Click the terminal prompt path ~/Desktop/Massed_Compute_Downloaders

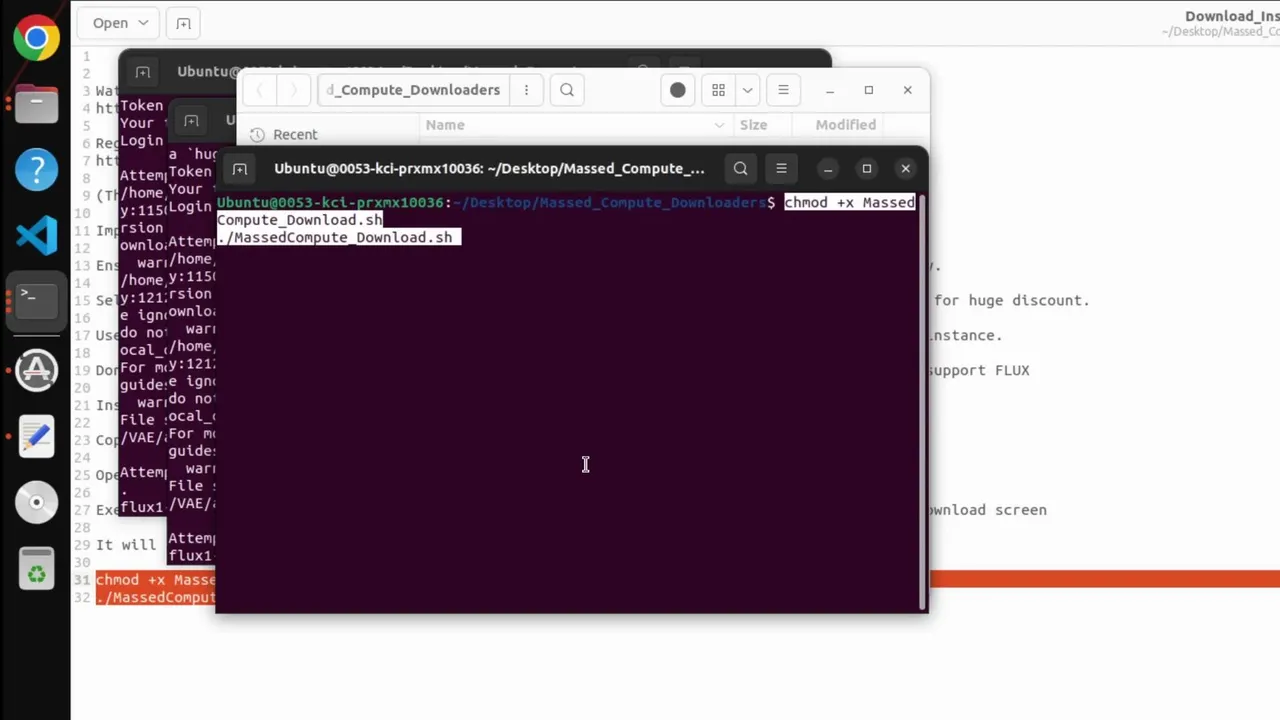pyautogui.click(x=609, y=203)
